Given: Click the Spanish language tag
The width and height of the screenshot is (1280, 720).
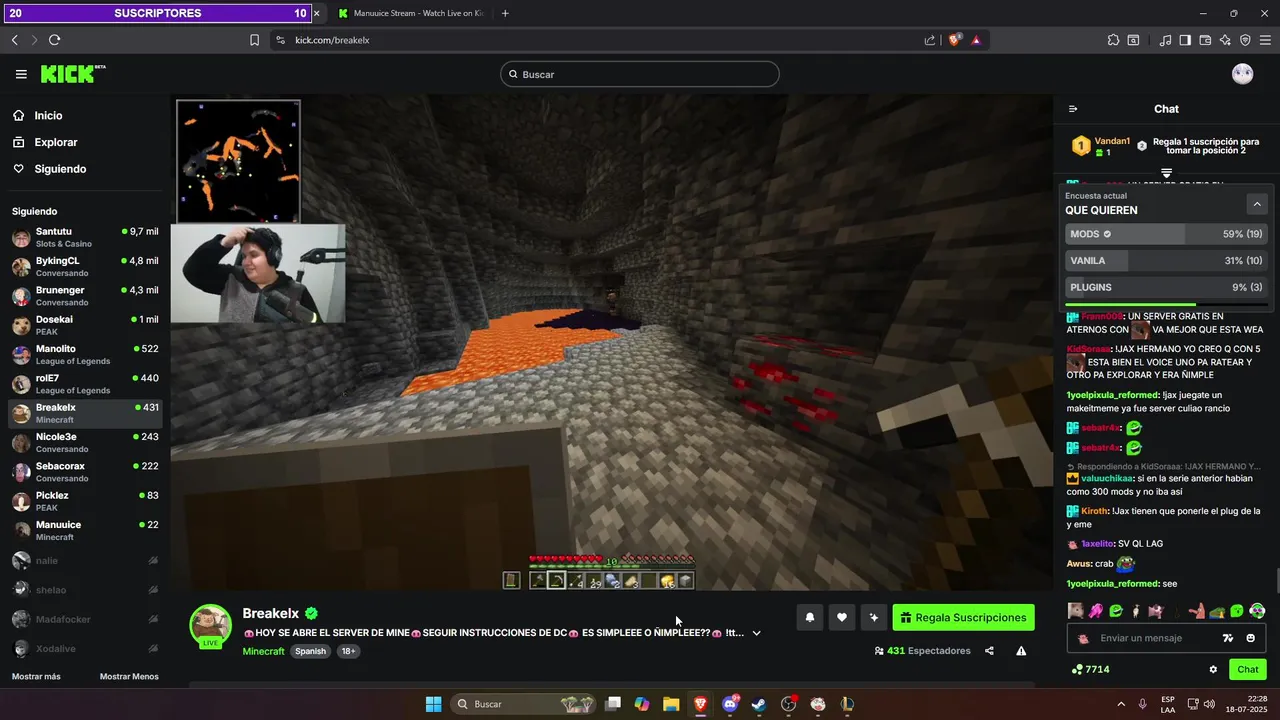Looking at the screenshot, I should click(x=311, y=651).
